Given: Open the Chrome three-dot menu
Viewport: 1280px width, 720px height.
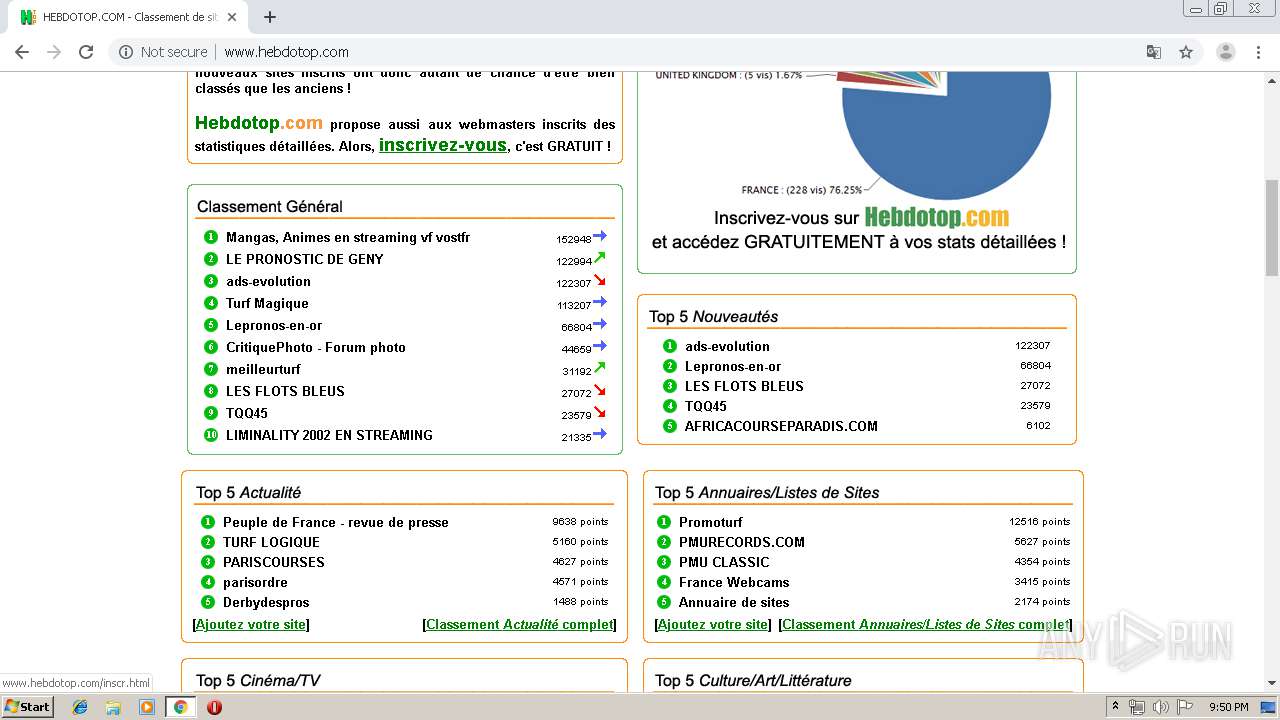Looking at the screenshot, I should (x=1259, y=52).
